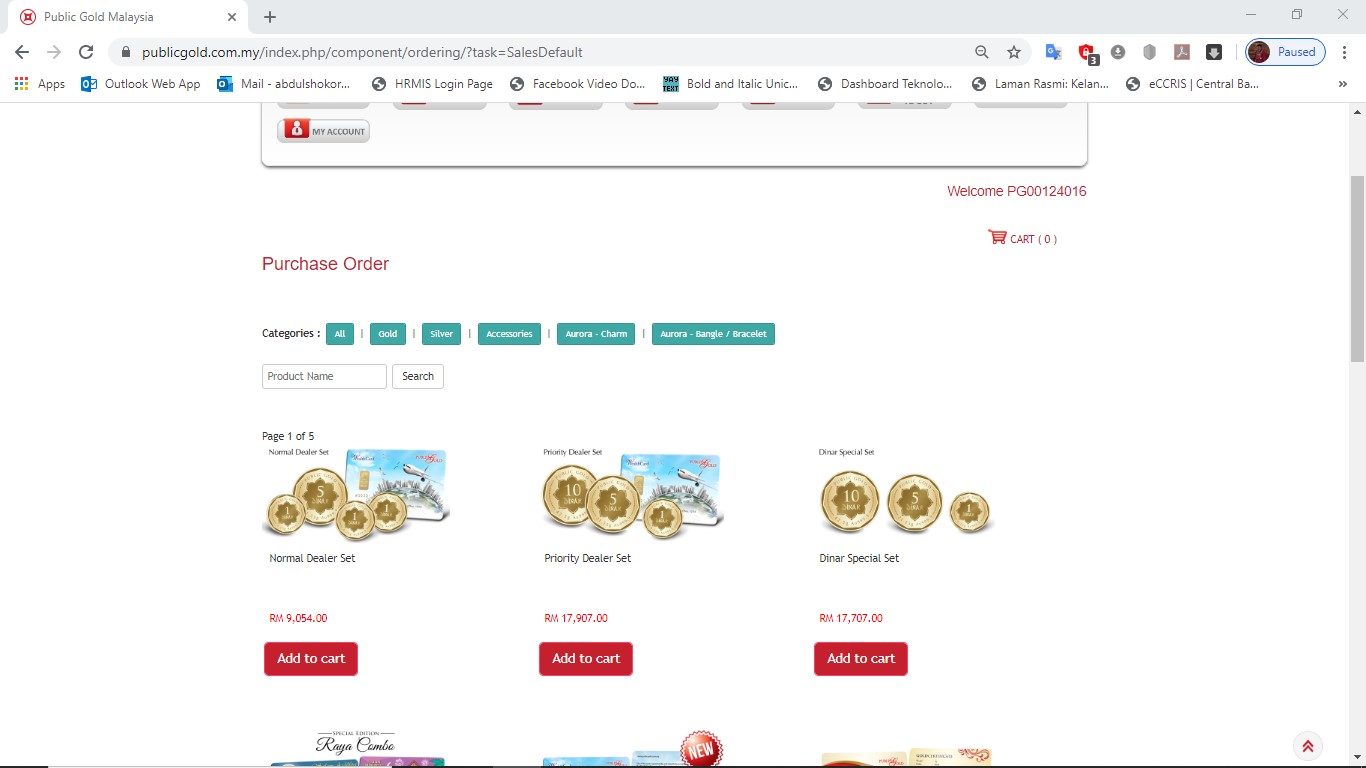Open the Bold and Italic Unic... bookmark
Screen dimensions: 1366x768
click(731, 84)
